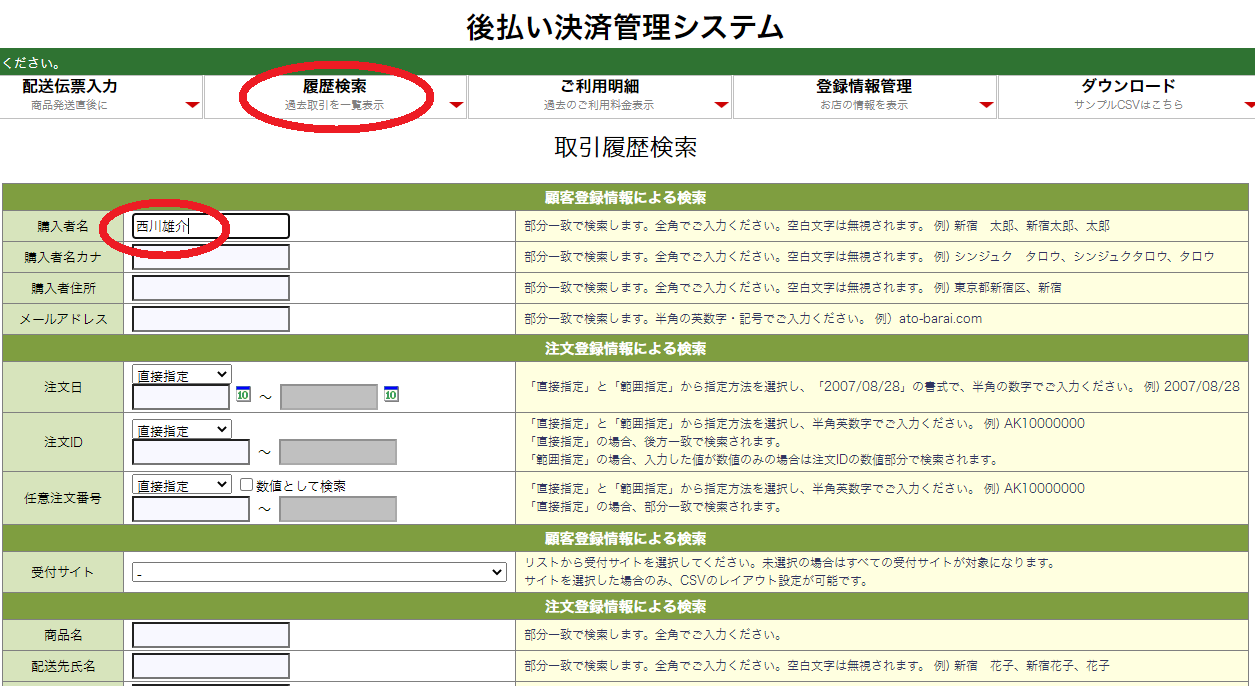The height and width of the screenshot is (686, 1255).
Task: Open 登録情報管理 menu
Action: (864, 94)
